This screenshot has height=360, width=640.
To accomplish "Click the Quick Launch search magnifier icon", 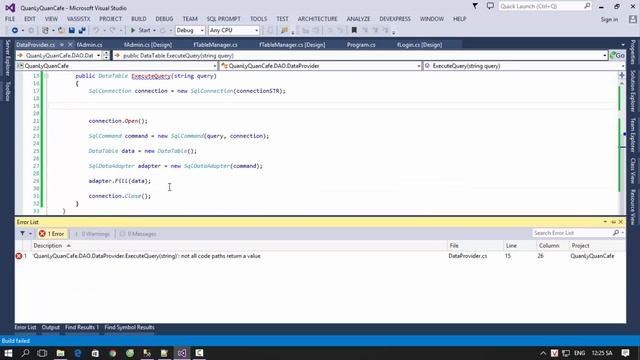I will point(587,6).
